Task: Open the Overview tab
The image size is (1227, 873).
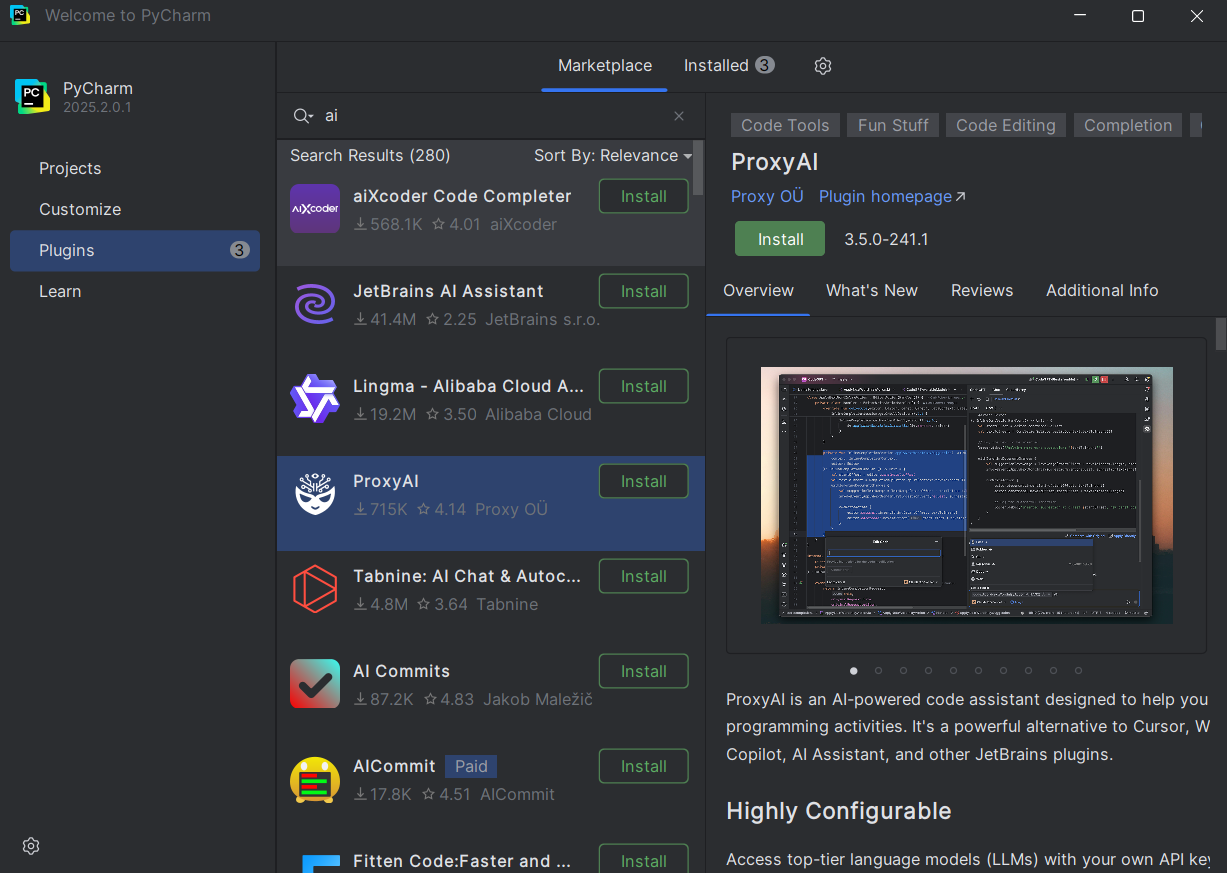Action: tap(758, 291)
